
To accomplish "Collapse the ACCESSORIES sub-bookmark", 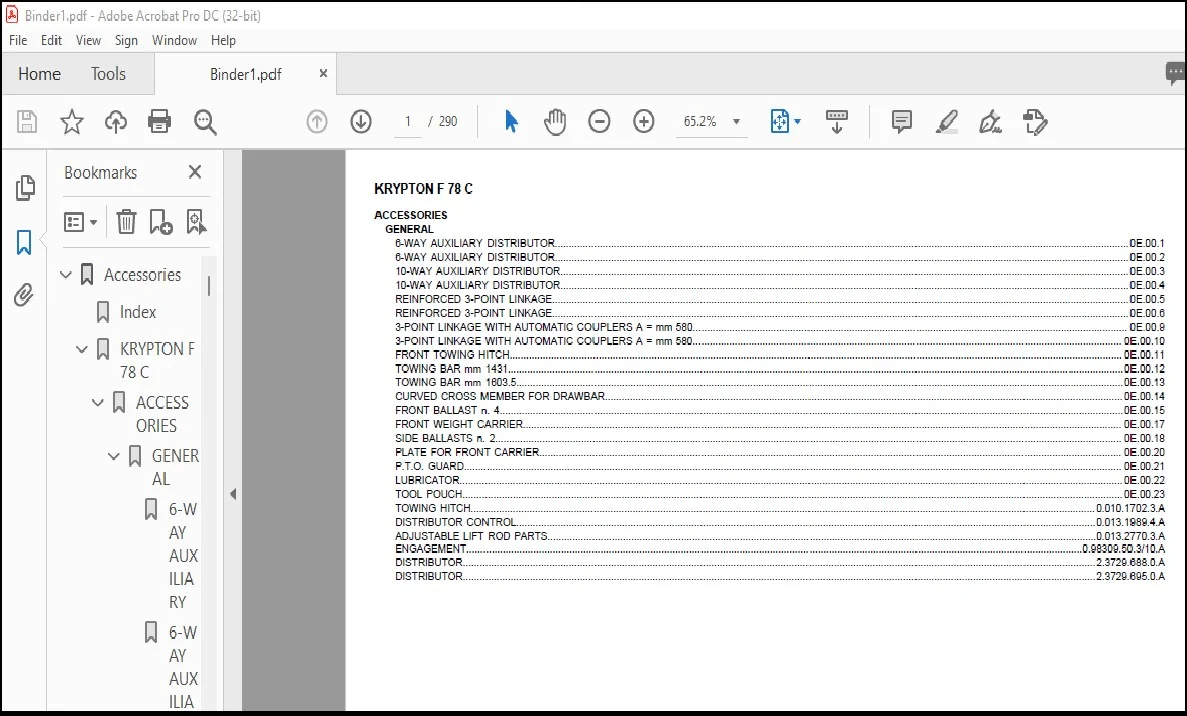I will tap(98, 403).
